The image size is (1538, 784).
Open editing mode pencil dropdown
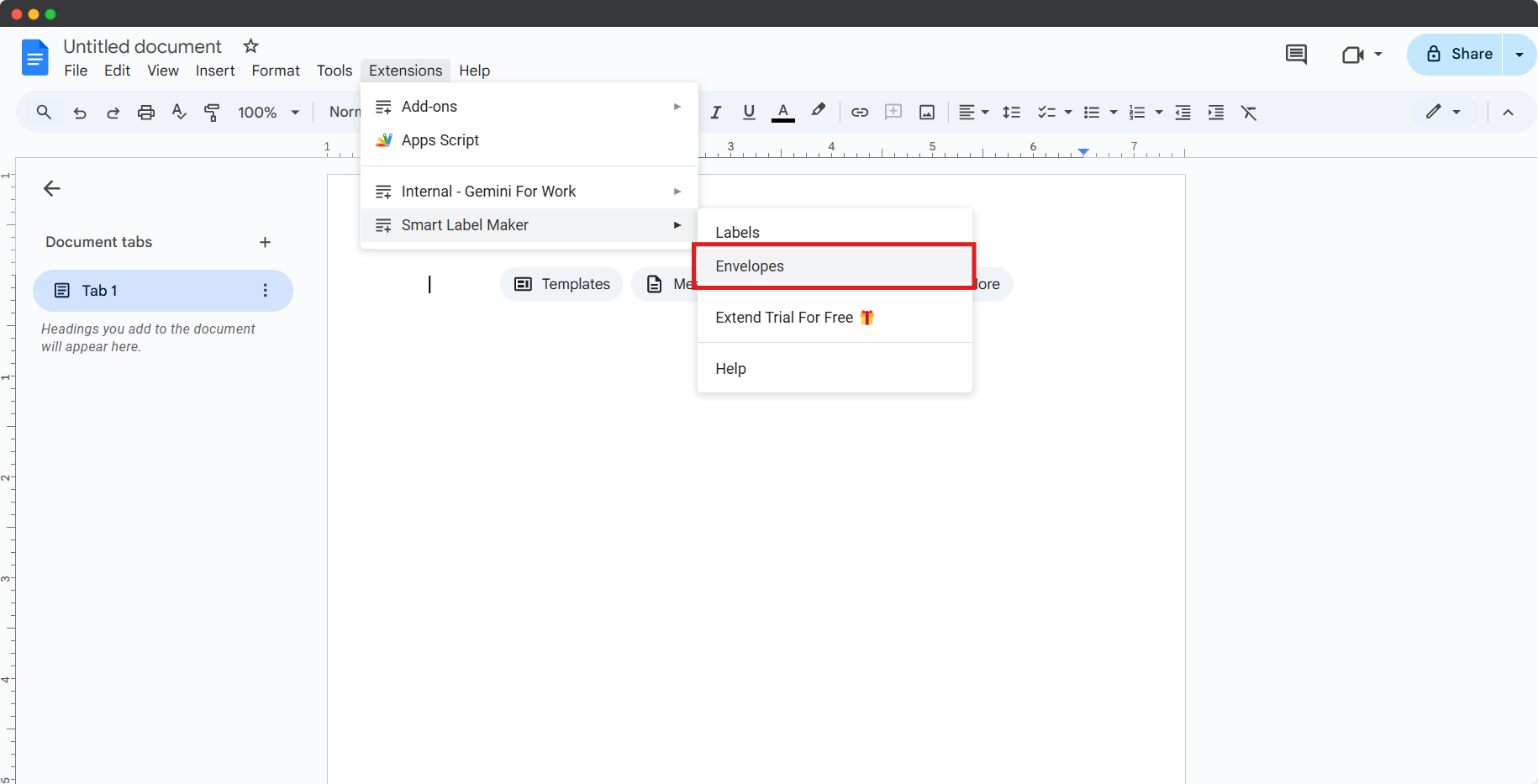1444,112
